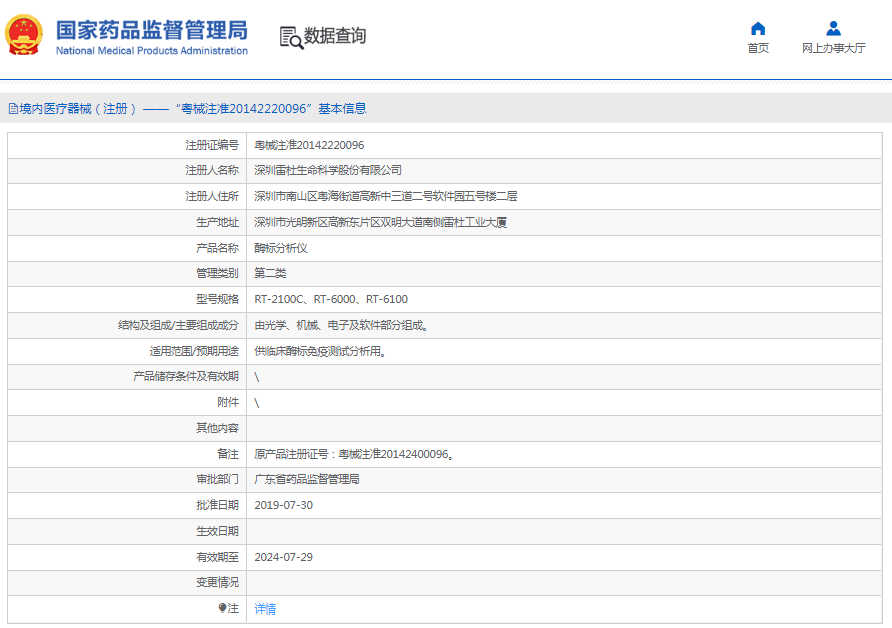892x628 pixels.
Task: Click the 注册人名称 label
Action: coord(212,170)
